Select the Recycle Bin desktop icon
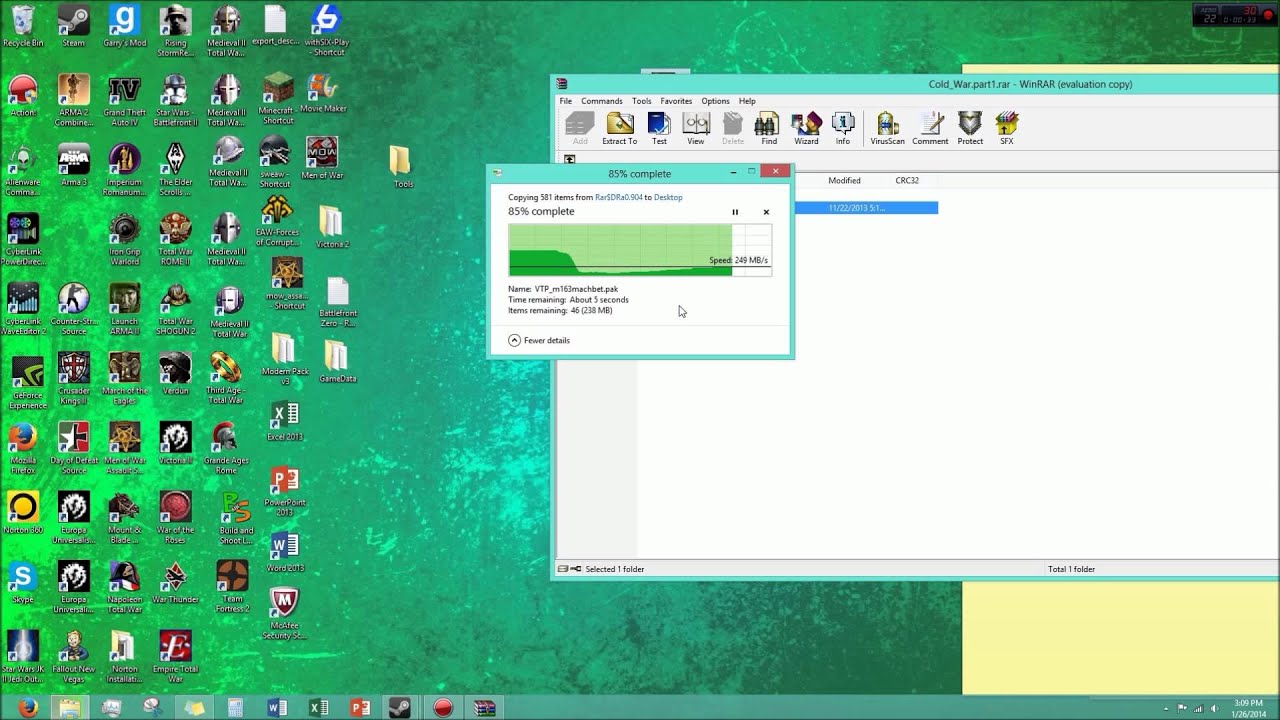1280x720 pixels. click(23, 27)
